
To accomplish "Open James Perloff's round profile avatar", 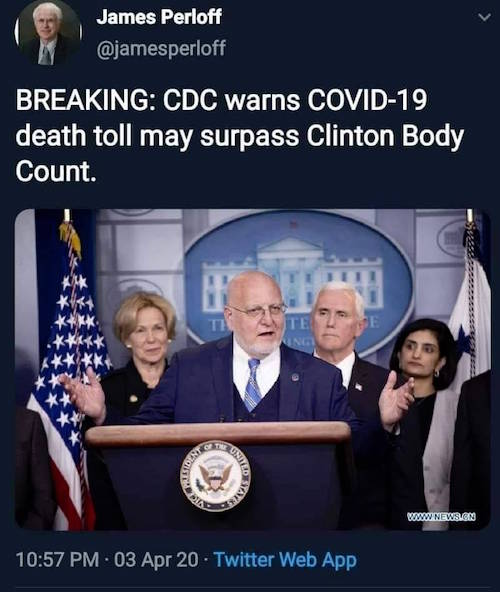I will click(48, 33).
